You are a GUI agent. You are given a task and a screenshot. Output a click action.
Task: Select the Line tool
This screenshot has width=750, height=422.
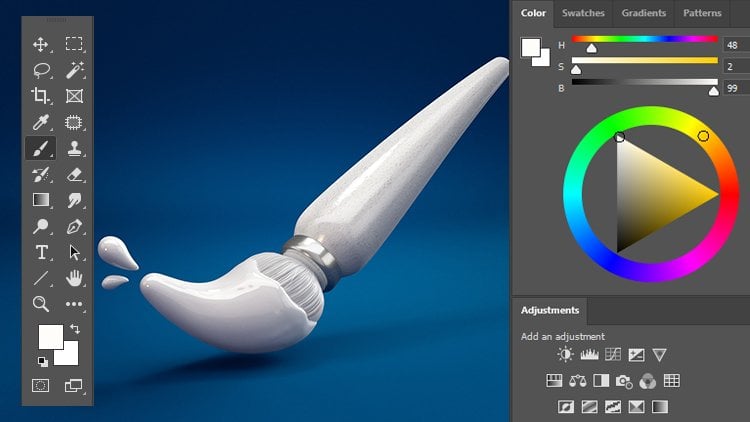(x=41, y=278)
